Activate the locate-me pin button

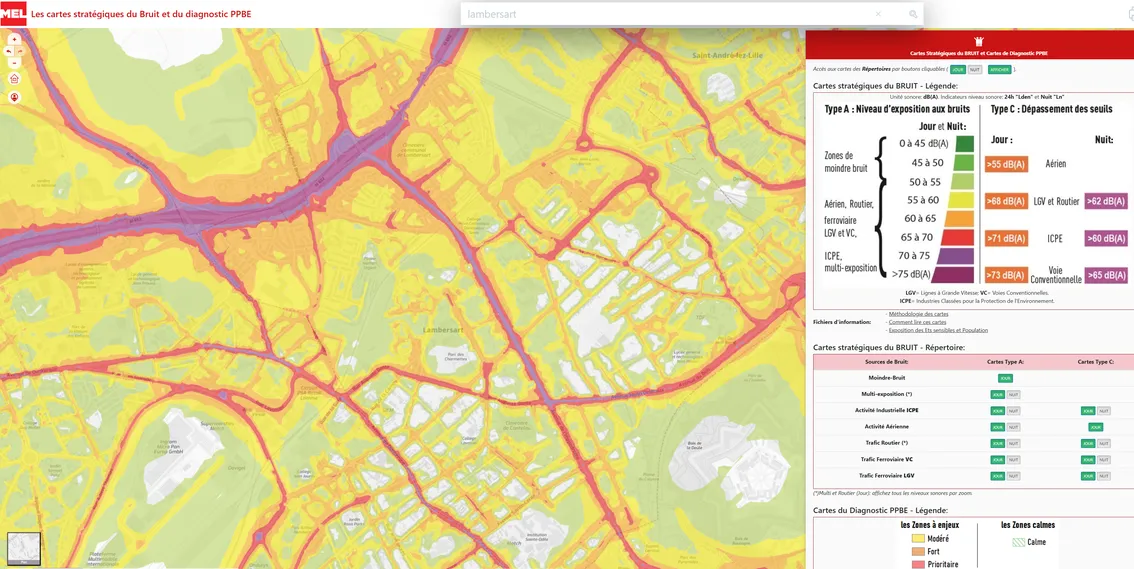point(14,98)
